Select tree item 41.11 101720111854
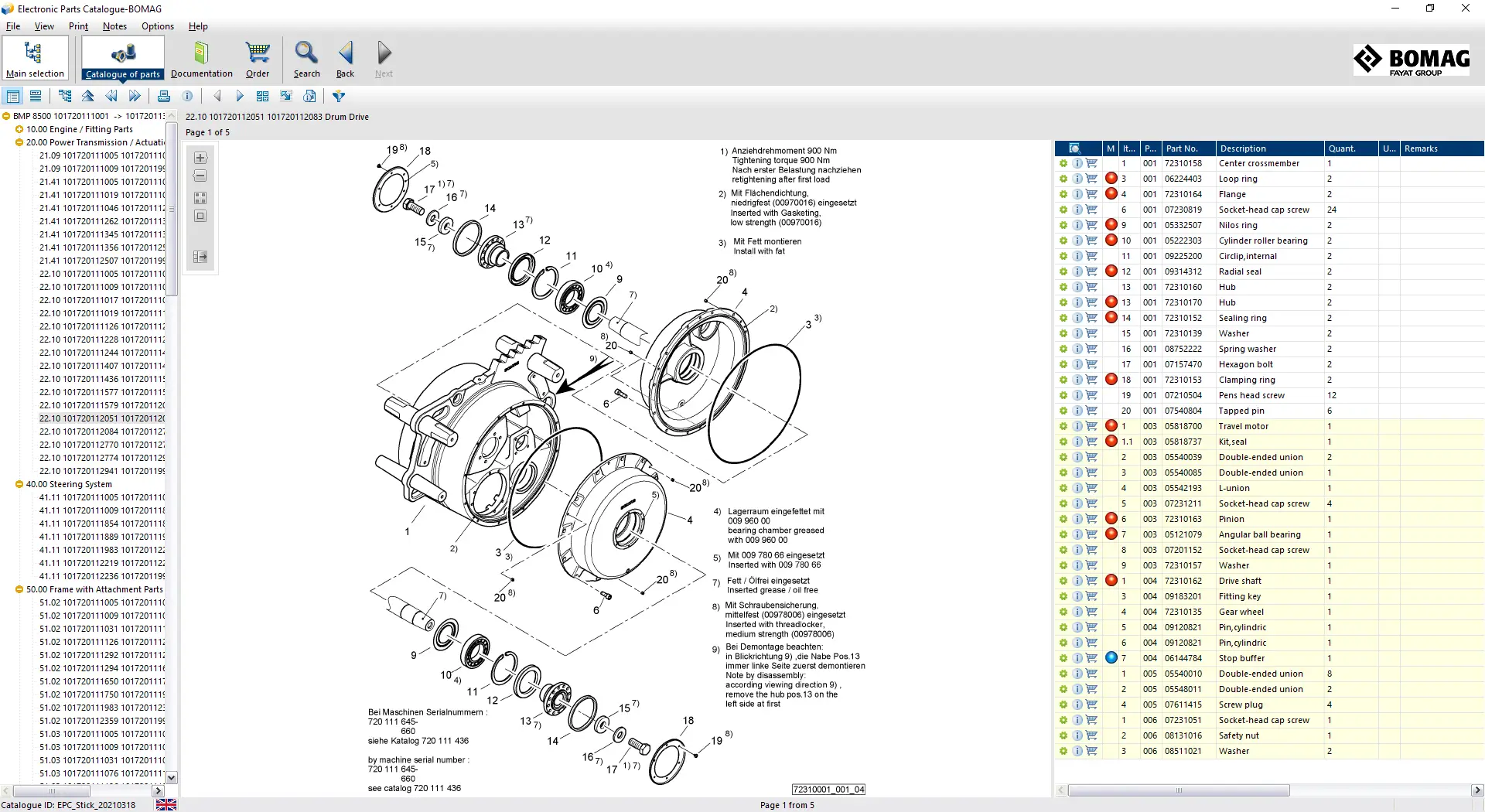The image size is (1485, 812). [x=102, y=524]
